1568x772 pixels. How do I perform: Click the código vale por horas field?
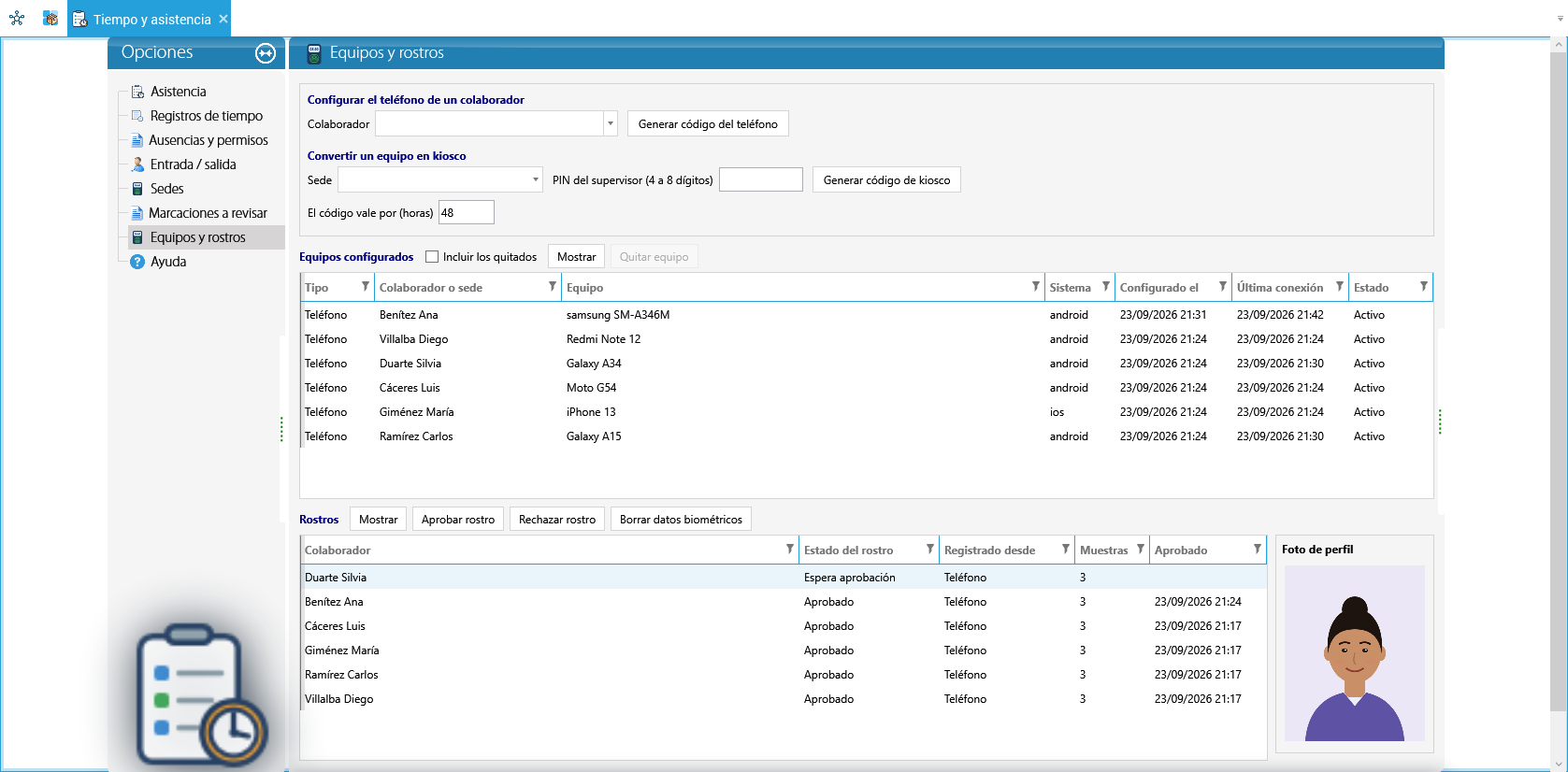pyautogui.click(x=467, y=212)
